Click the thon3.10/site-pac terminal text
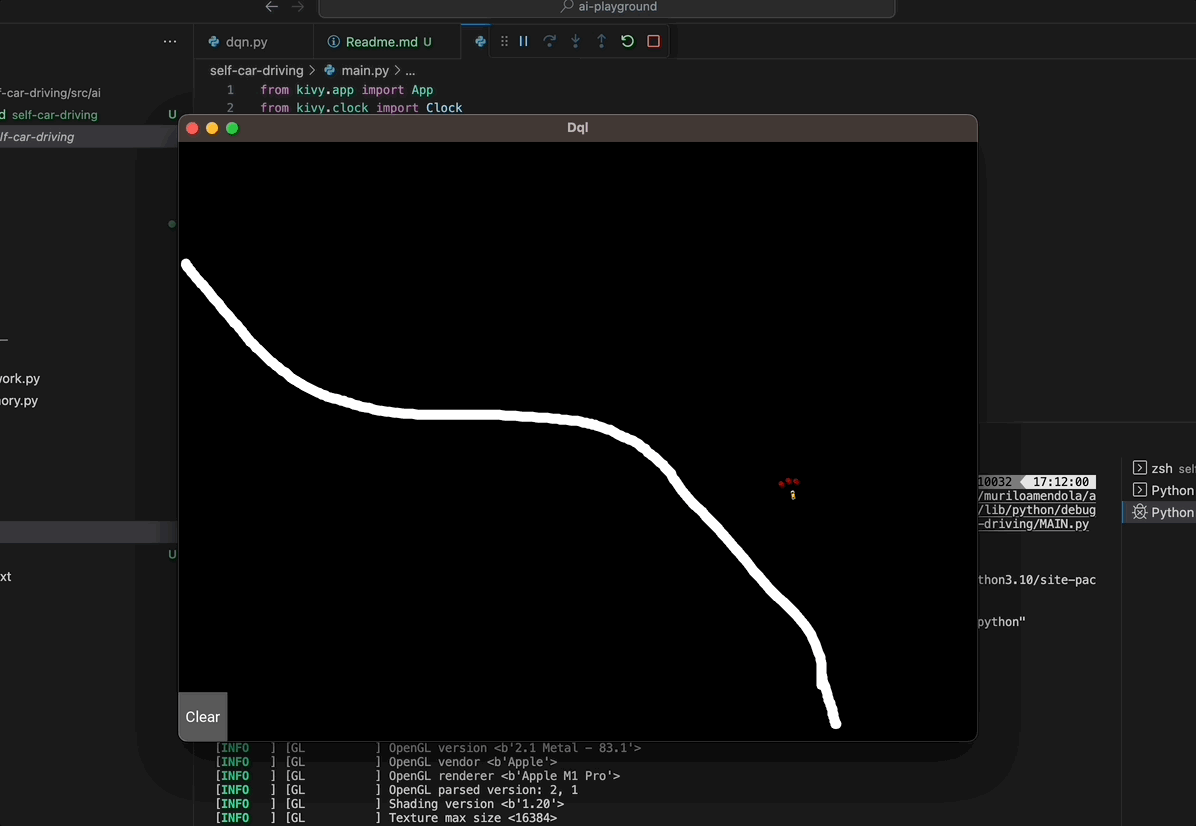 pos(1037,580)
